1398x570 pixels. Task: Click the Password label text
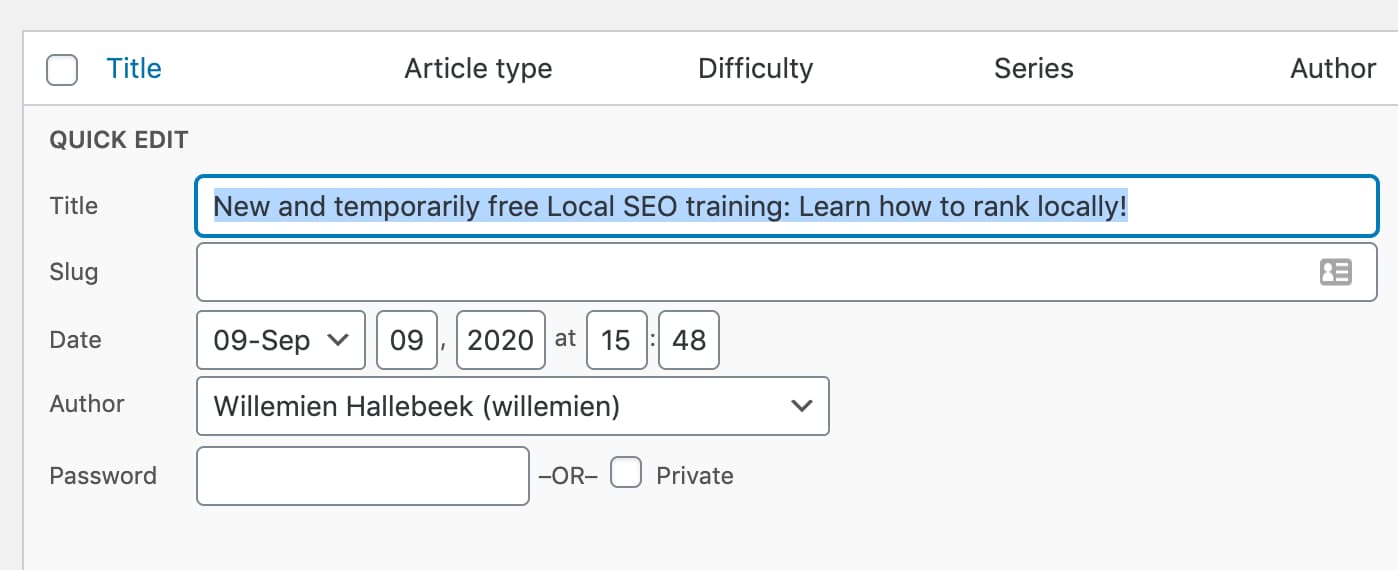[103, 476]
